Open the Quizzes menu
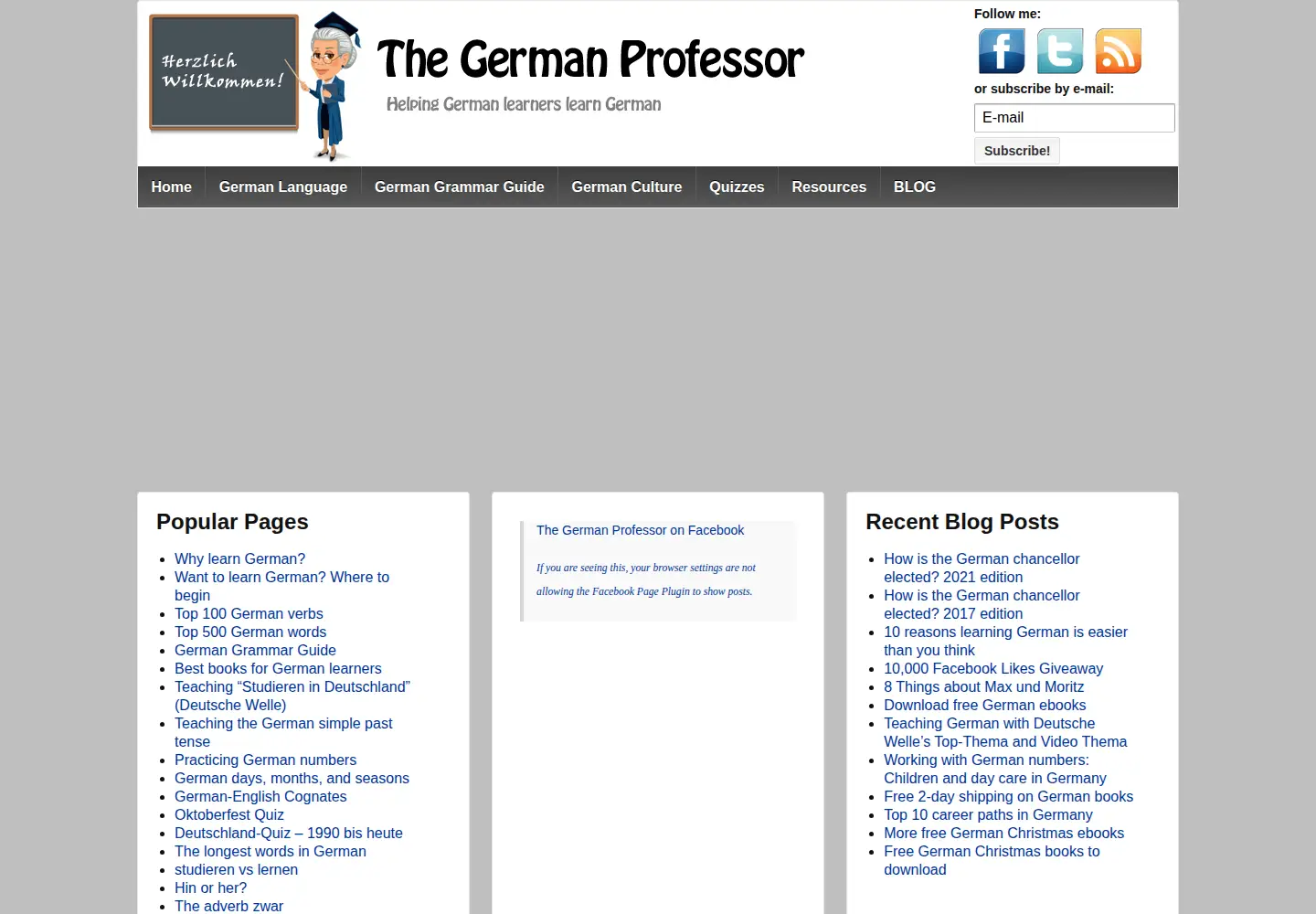 click(737, 186)
